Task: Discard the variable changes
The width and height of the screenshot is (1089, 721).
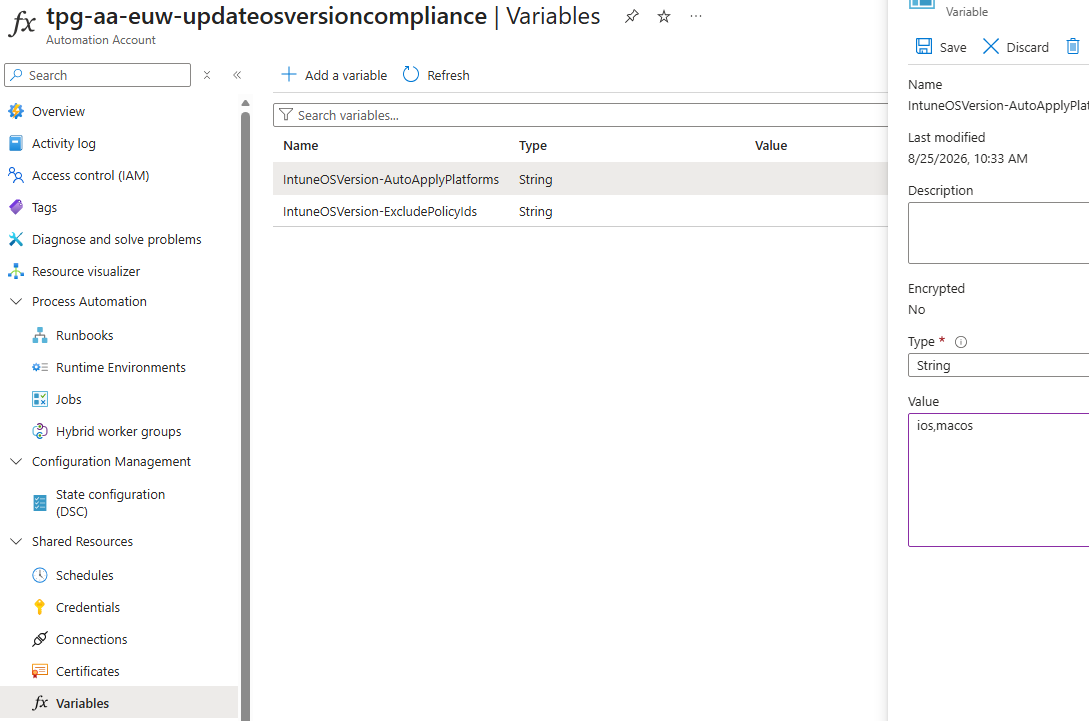Action: click(x=1015, y=47)
